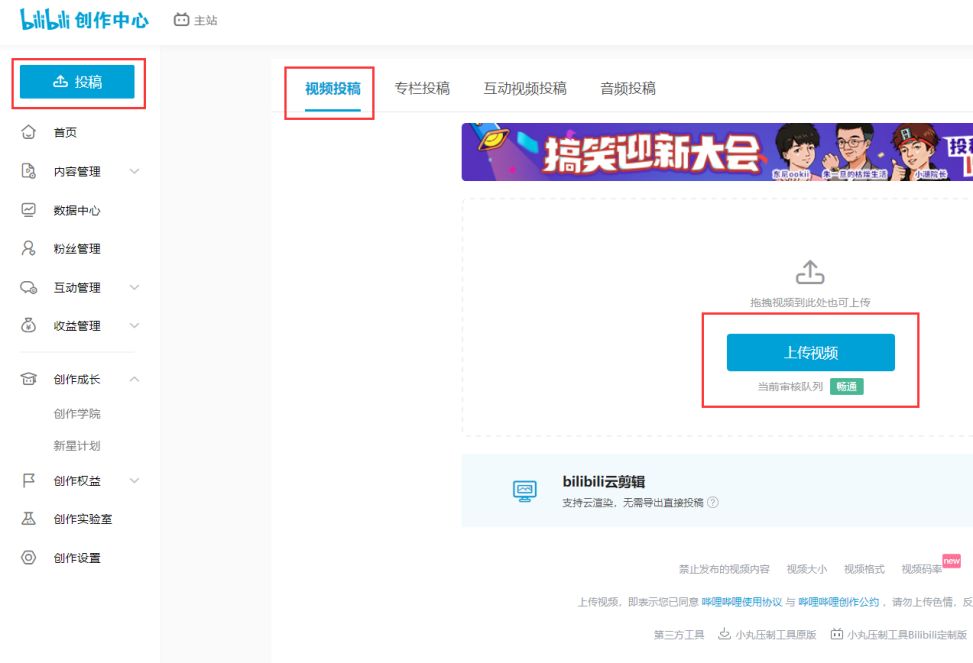
Task: Click the 首页 home icon in sidebar
Action: click(29, 132)
